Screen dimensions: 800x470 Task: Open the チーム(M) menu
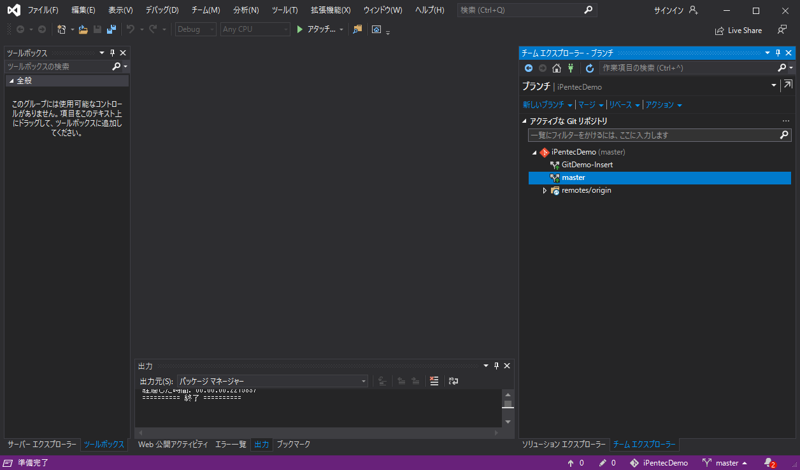pyautogui.click(x=206, y=10)
